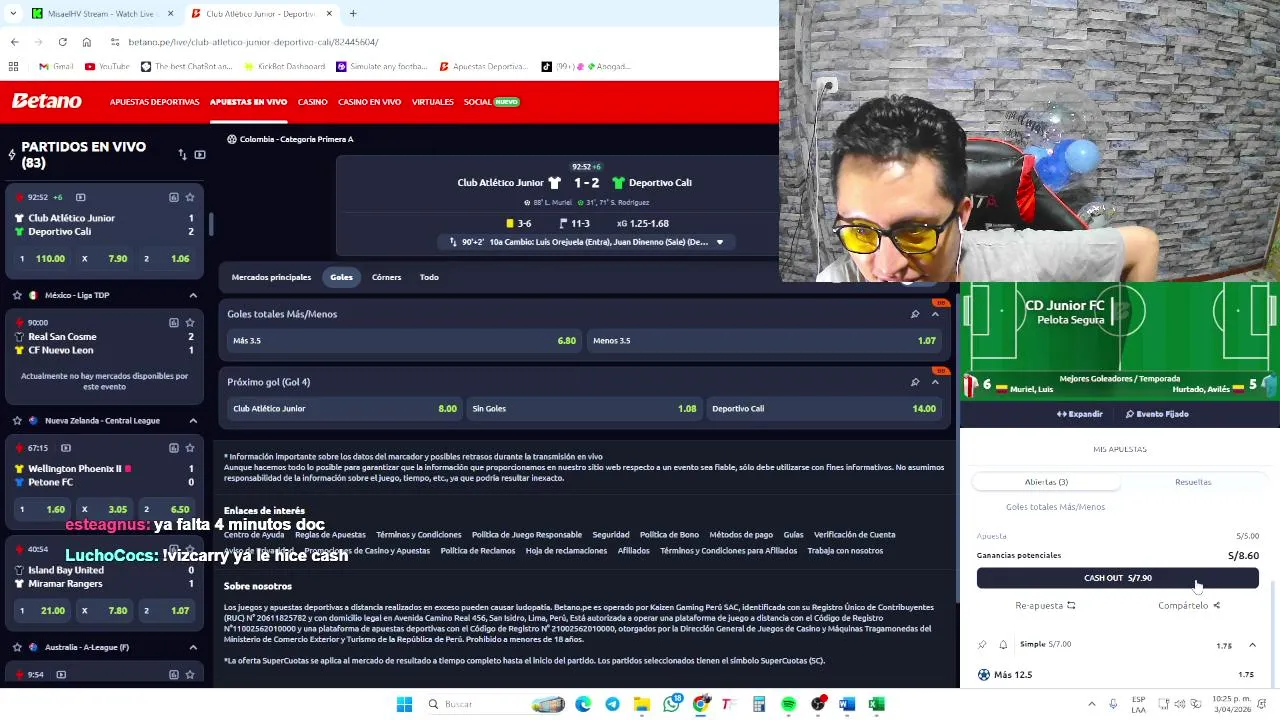Open Apuestas Deportivas menu
The image size is (1280, 720).
pyautogui.click(x=154, y=102)
